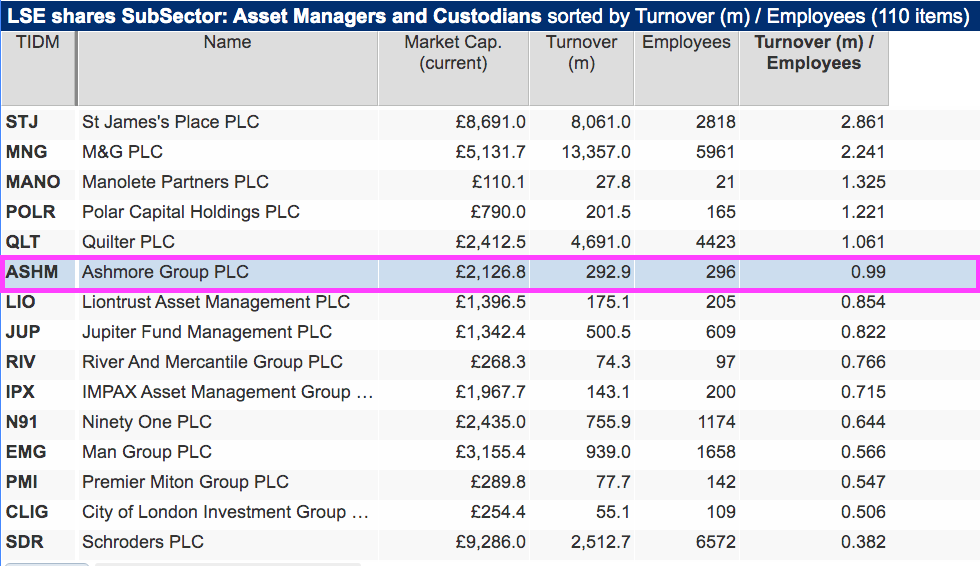Click Polar Capital Holdings PLC name
Image resolution: width=980 pixels, height=566 pixels.
[x=191, y=212]
